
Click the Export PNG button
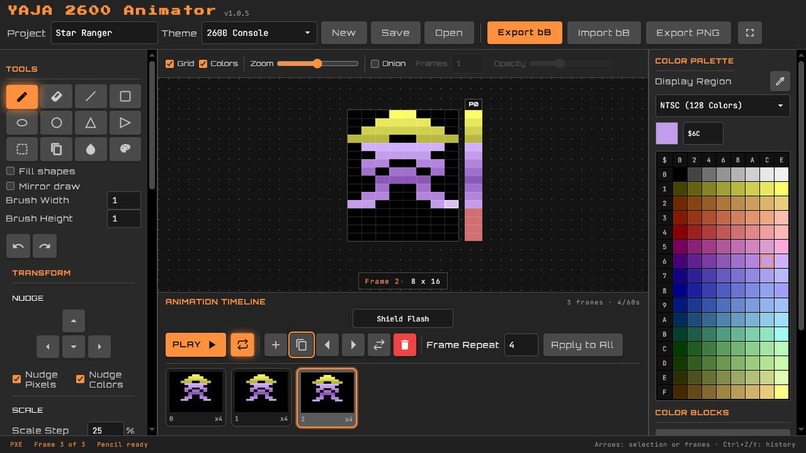pyautogui.click(x=688, y=33)
